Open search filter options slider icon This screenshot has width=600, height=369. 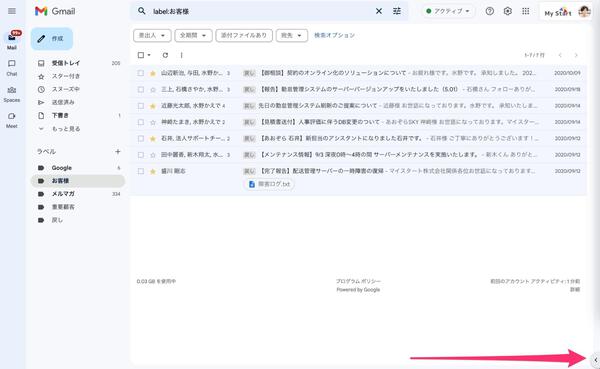coord(397,11)
